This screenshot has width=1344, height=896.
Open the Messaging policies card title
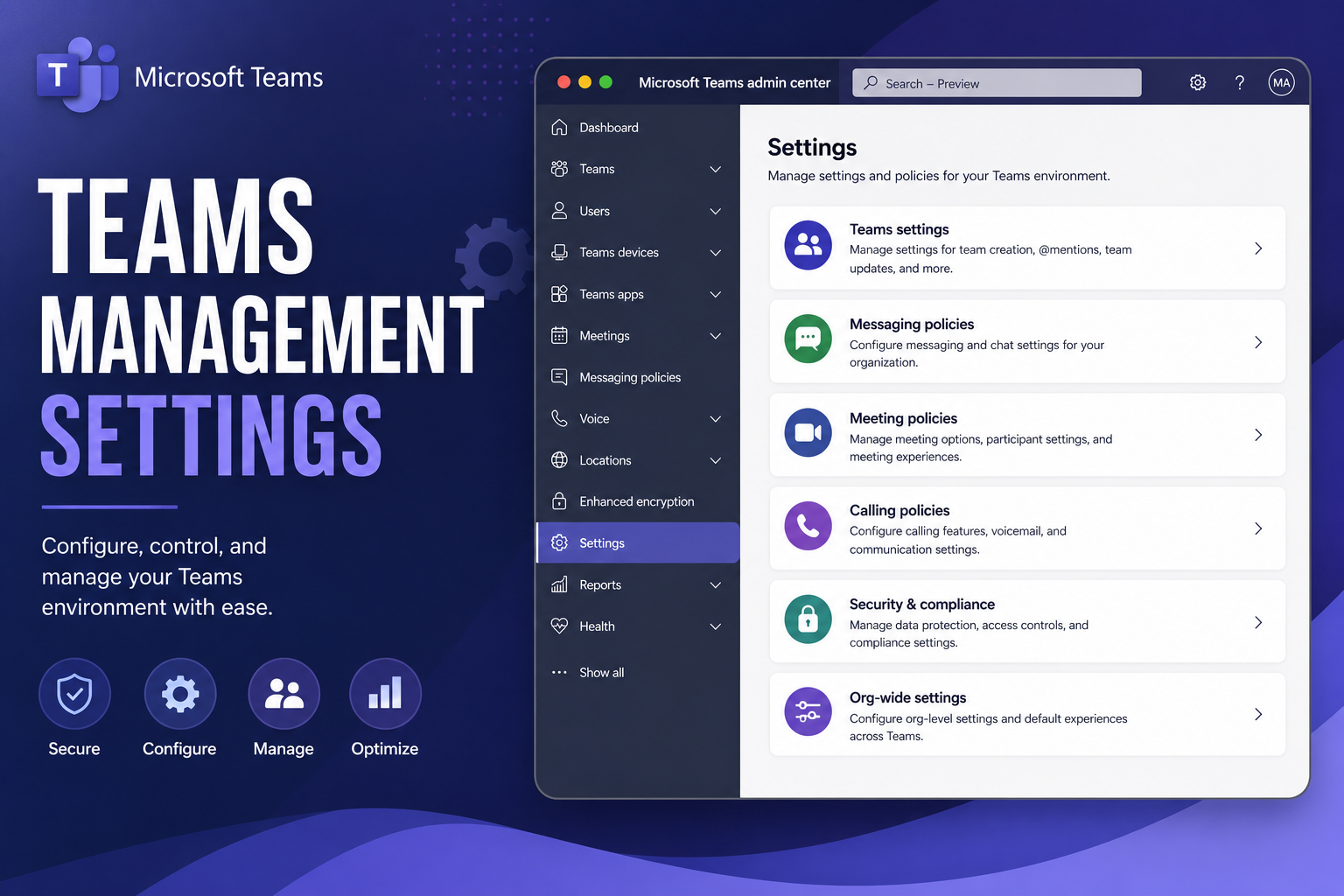(x=911, y=324)
